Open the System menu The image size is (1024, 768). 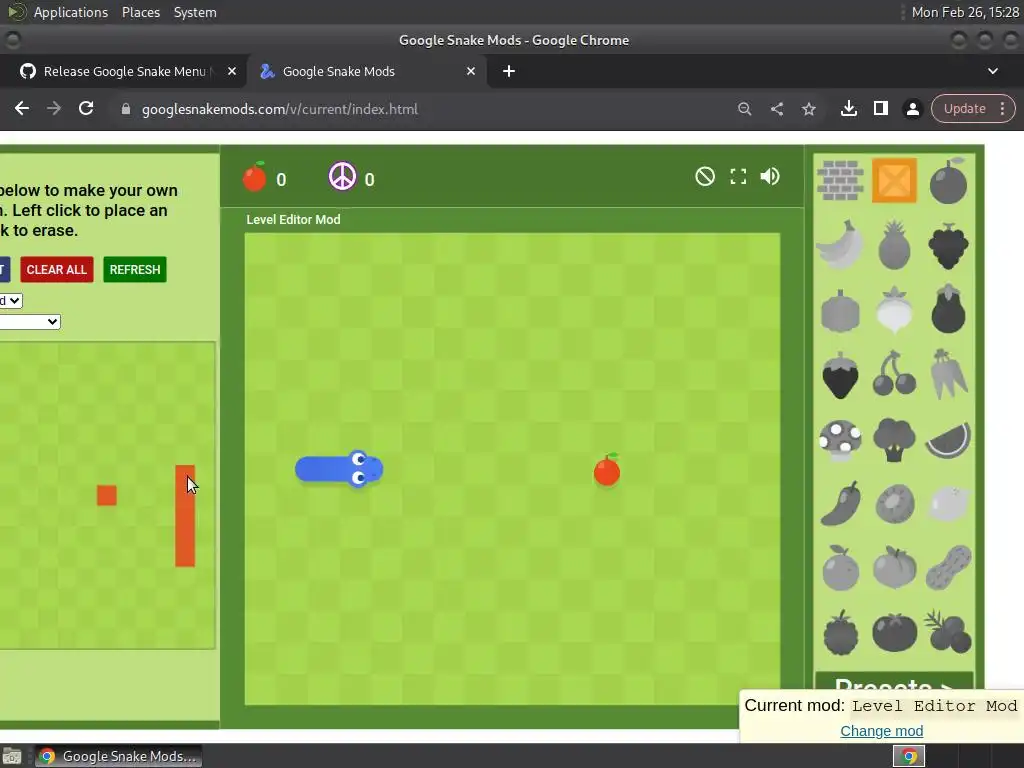point(195,12)
